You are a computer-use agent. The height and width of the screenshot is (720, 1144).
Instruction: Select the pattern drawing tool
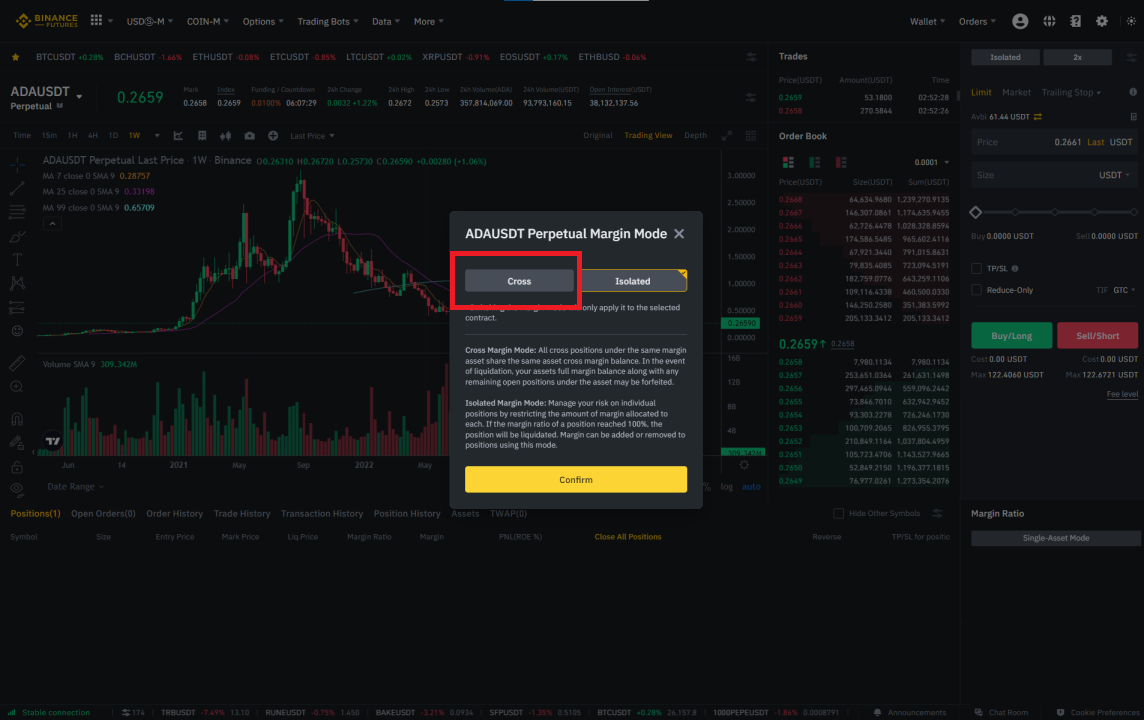tap(17, 283)
